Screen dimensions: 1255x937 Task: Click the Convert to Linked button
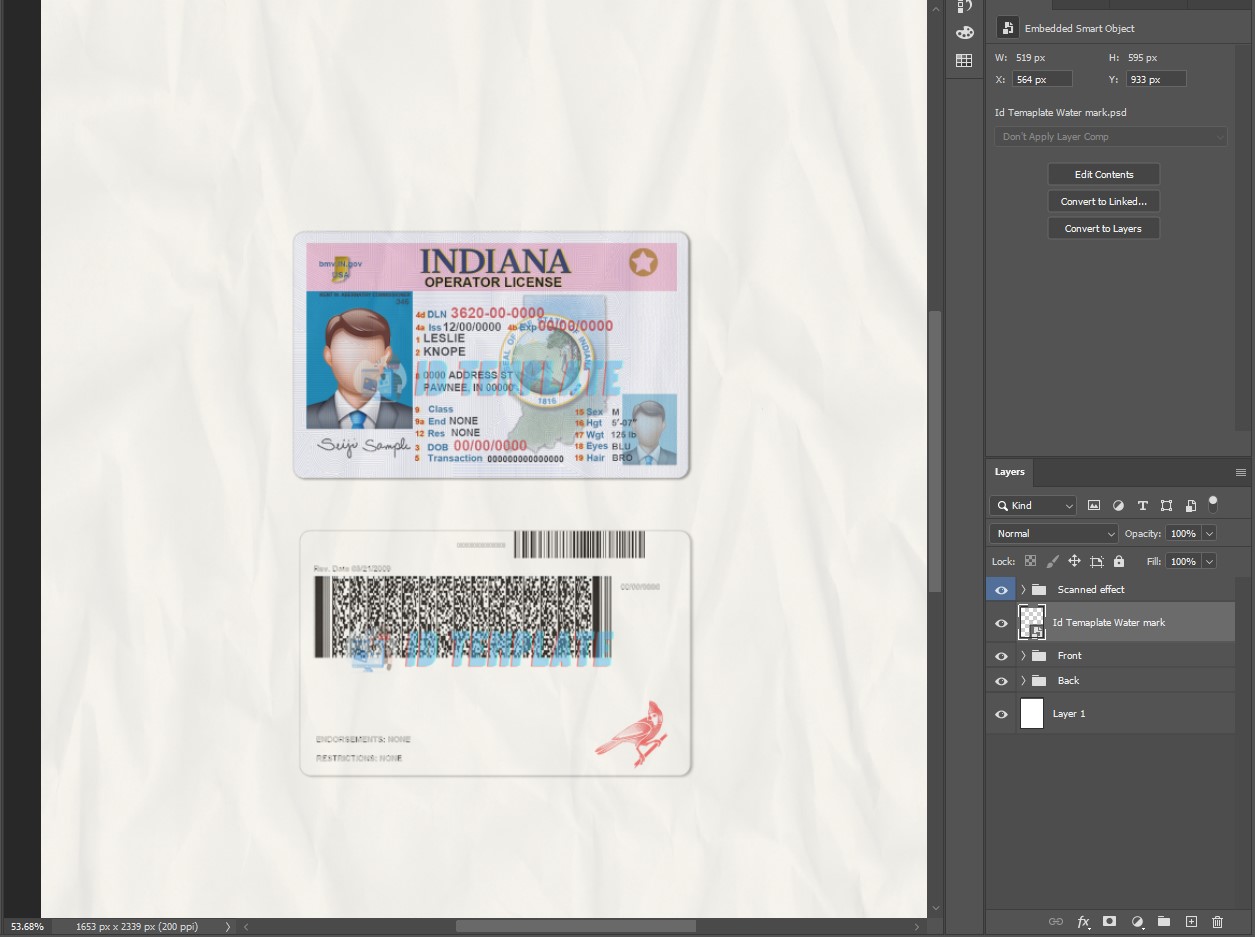[1104, 202]
